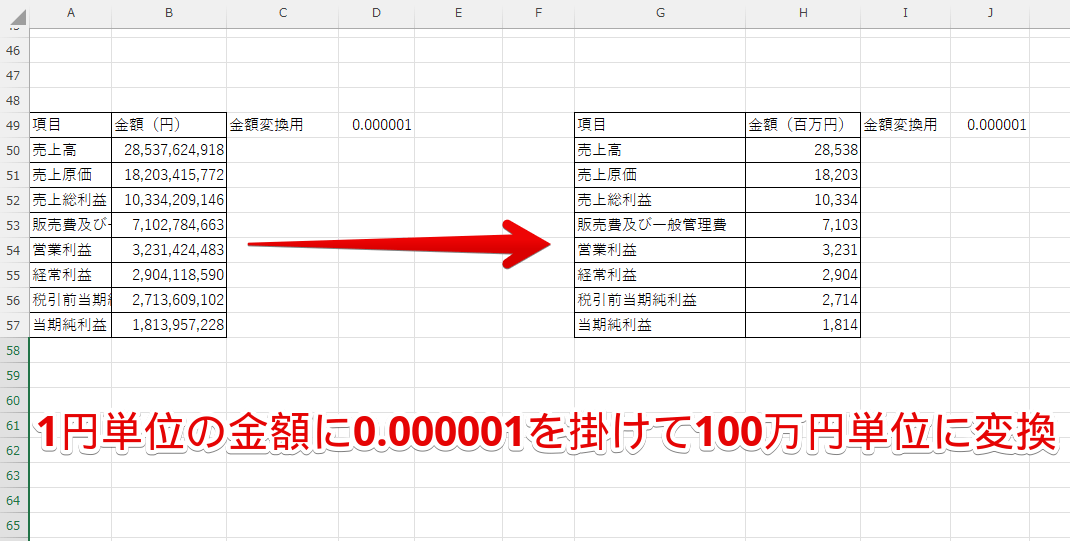This screenshot has width=1073, height=541.
Task: Click 売上高 in column A
Action: (x=70, y=150)
